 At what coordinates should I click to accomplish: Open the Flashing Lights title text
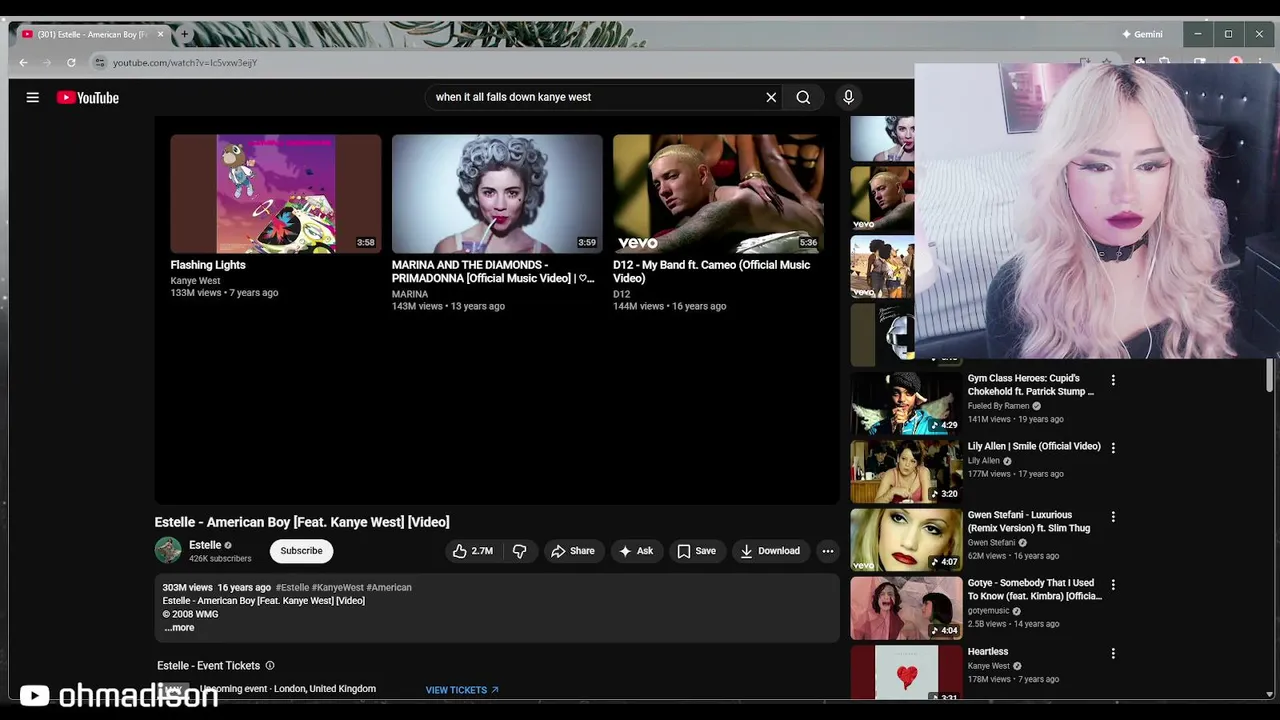click(x=208, y=265)
